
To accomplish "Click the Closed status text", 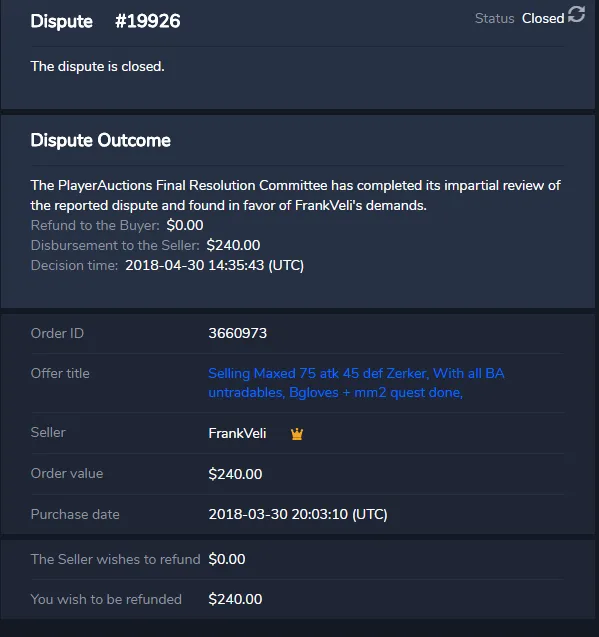I will point(543,18).
